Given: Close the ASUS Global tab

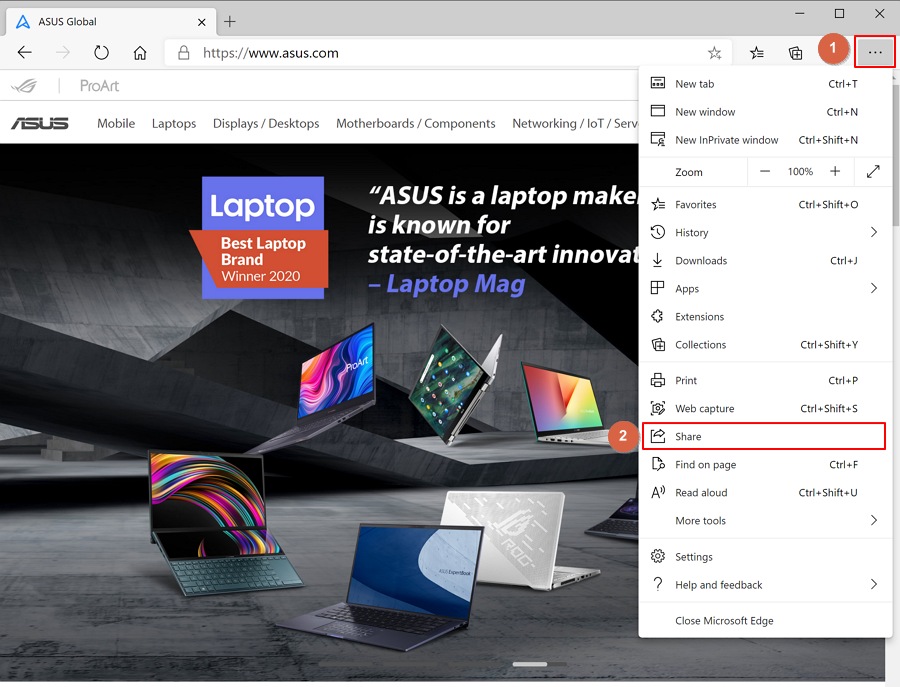Looking at the screenshot, I should pos(201,22).
